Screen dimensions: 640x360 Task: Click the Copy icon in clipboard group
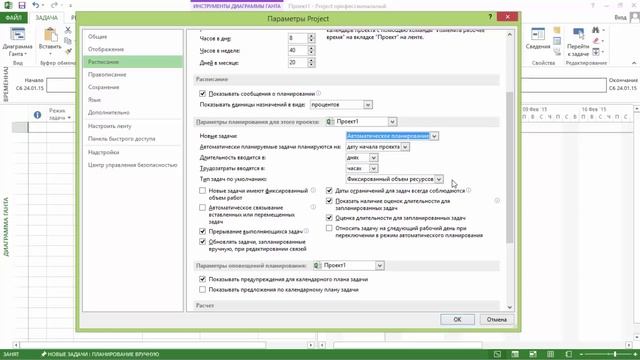point(68,40)
